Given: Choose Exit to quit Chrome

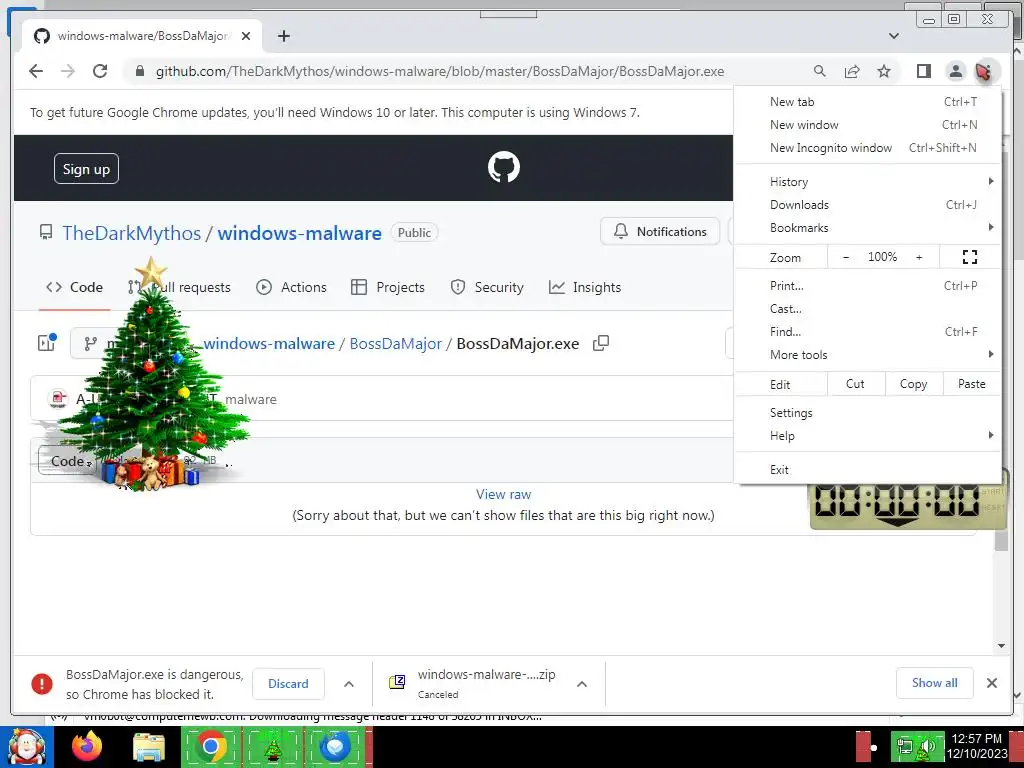Looking at the screenshot, I should coord(867,470).
